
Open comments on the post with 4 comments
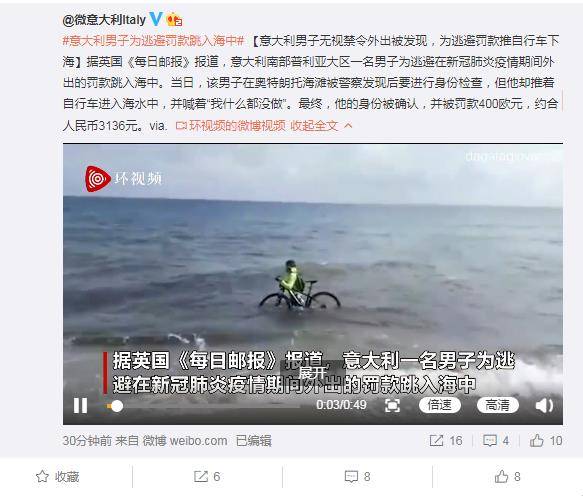point(496,441)
